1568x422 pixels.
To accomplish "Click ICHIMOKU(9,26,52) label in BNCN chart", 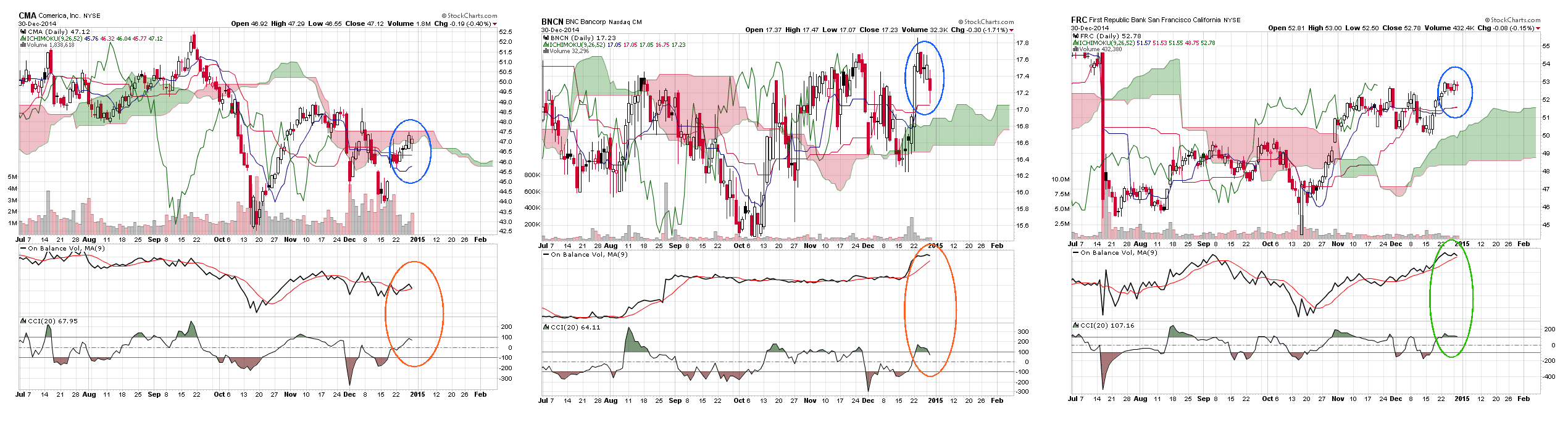I will (577, 44).
